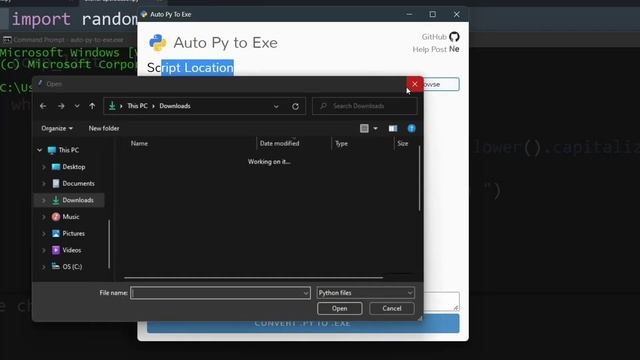Click the Browse button behind dialog
This screenshot has height=360, width=640.
pyautogui.click(x=441, y=84)
